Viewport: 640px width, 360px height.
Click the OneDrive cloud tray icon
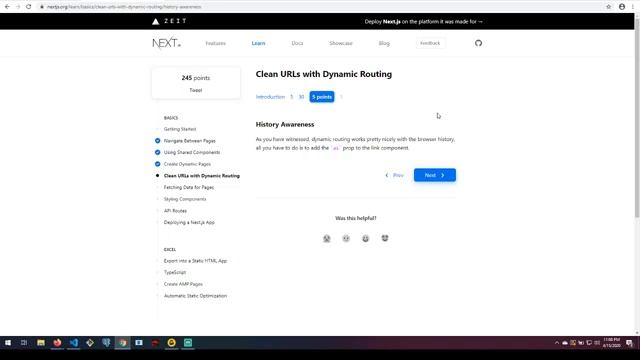click(565, 343)
